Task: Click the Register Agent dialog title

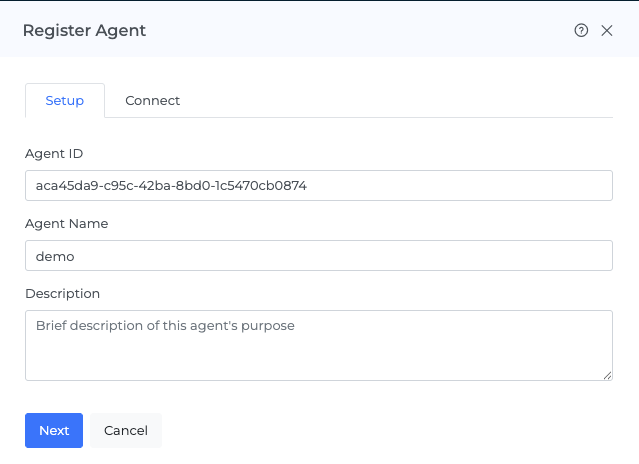Action: 84,31
